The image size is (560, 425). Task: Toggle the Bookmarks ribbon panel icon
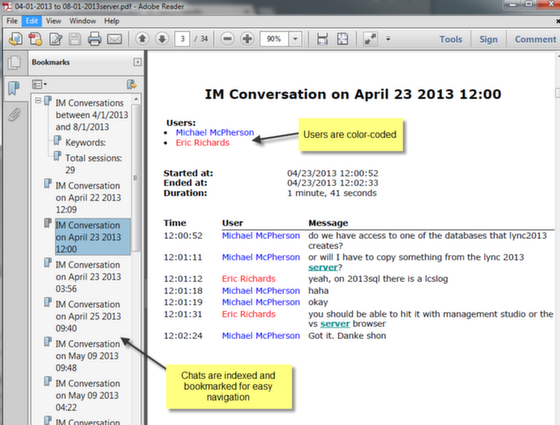click(x=14, y=88)
